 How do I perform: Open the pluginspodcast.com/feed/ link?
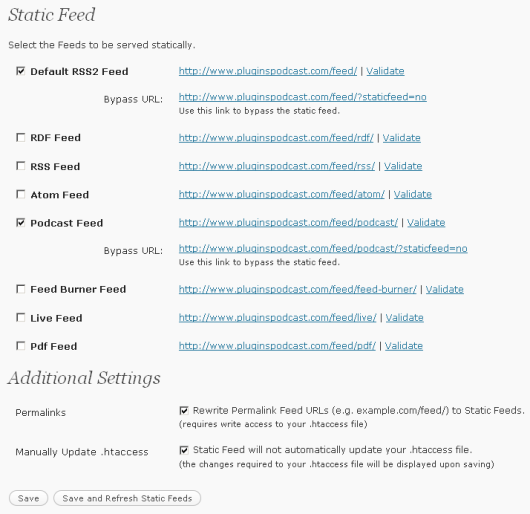pos(268,71)
